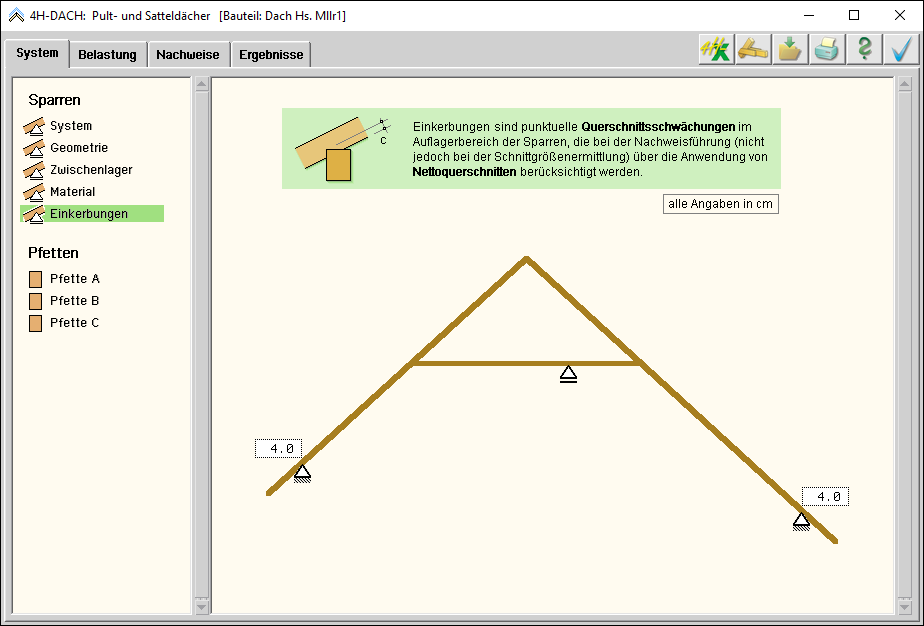Screen dimensions: 924x626
Task: Open Sparren System section
Action: pos(70,126)
